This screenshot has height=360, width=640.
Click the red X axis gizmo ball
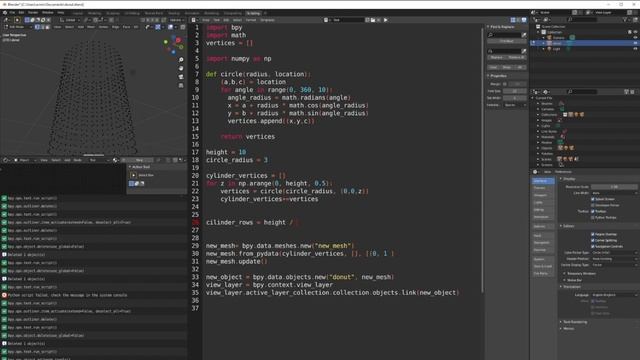[178, 40]
